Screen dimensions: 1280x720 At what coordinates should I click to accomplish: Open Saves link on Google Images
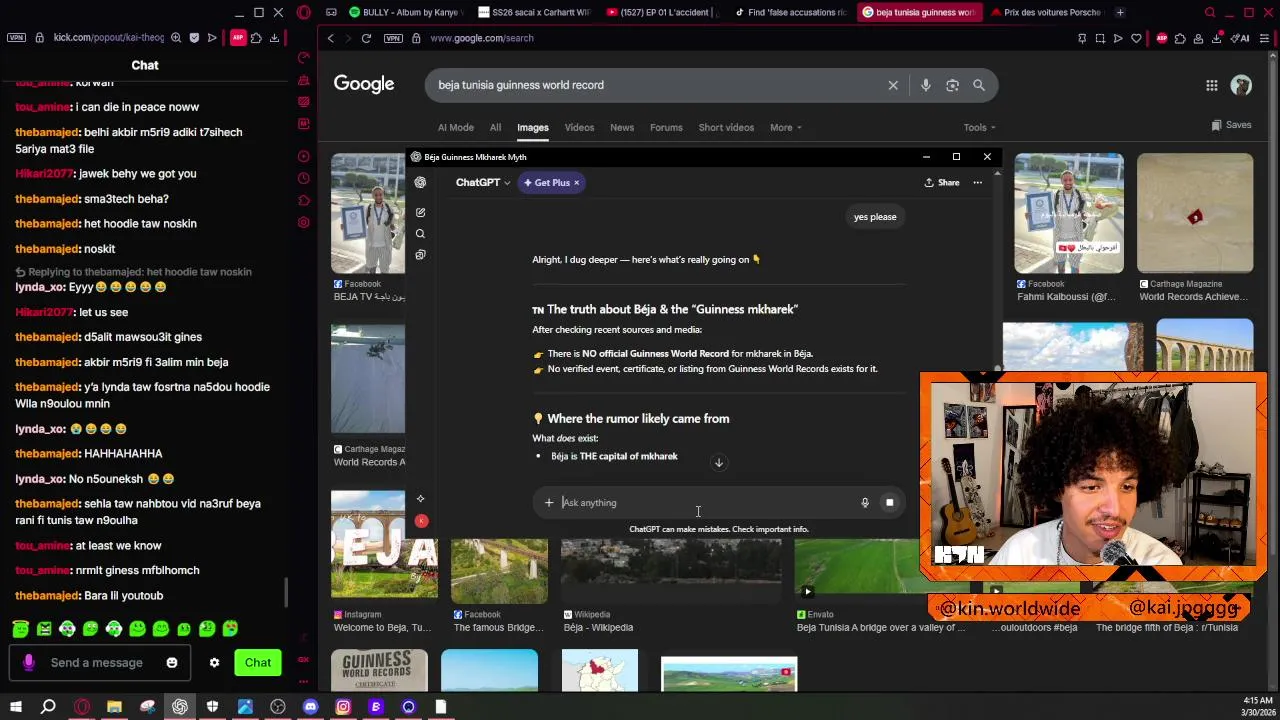pos(1231,125)
